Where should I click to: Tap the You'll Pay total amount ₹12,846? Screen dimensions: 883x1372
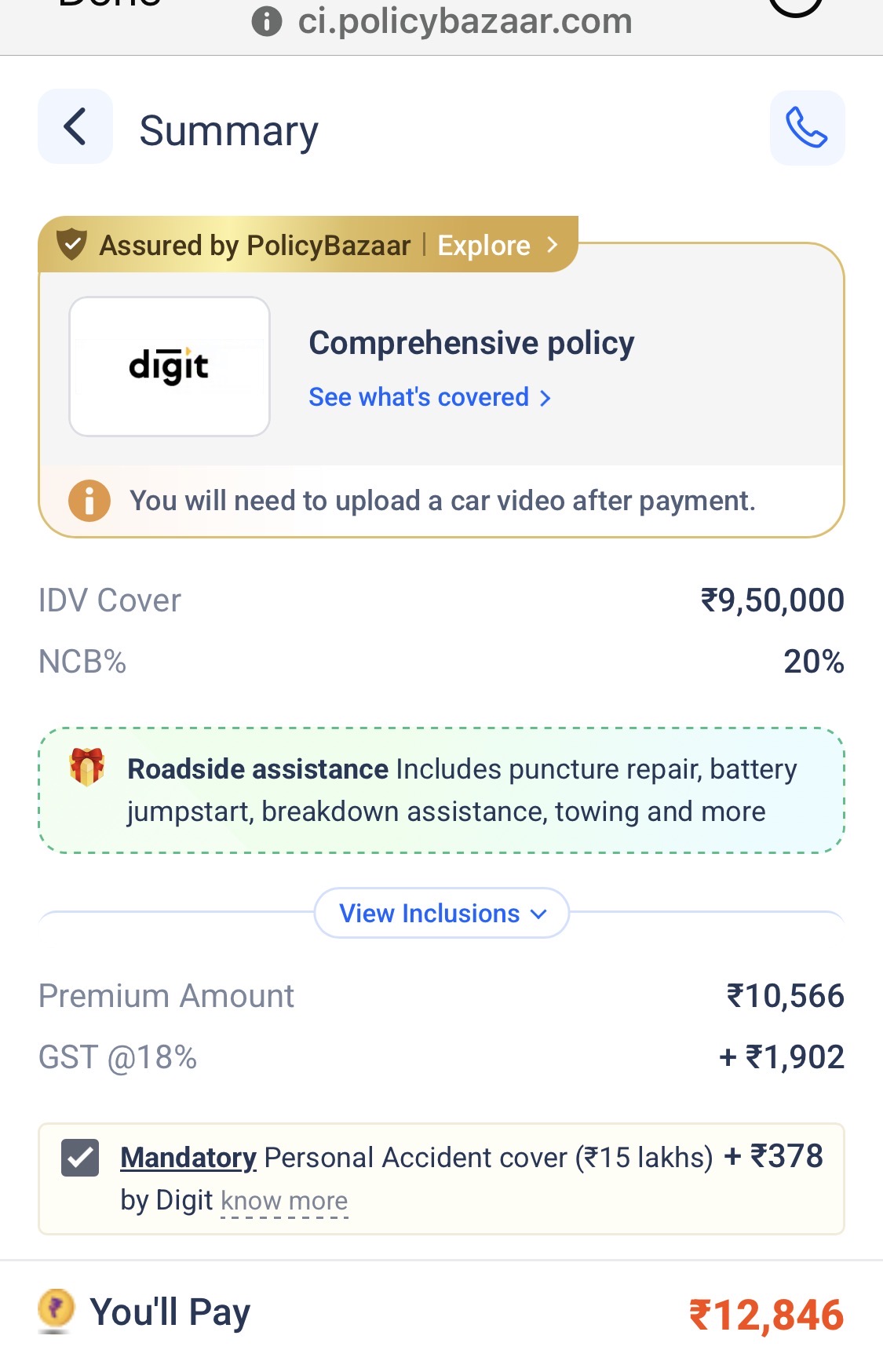(x=766, y=1315)
